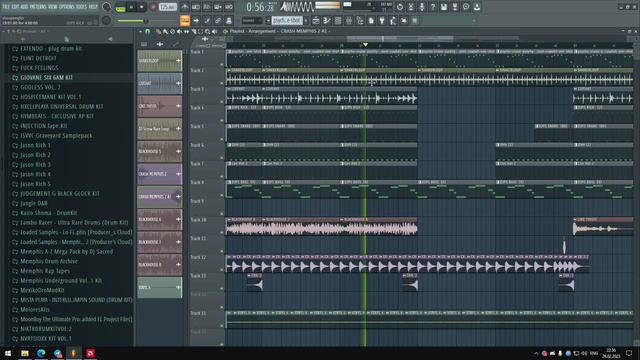The width and height of the screenshot is (640, 360).
Task: Click the help question mark icon
Action: (433, 7)
